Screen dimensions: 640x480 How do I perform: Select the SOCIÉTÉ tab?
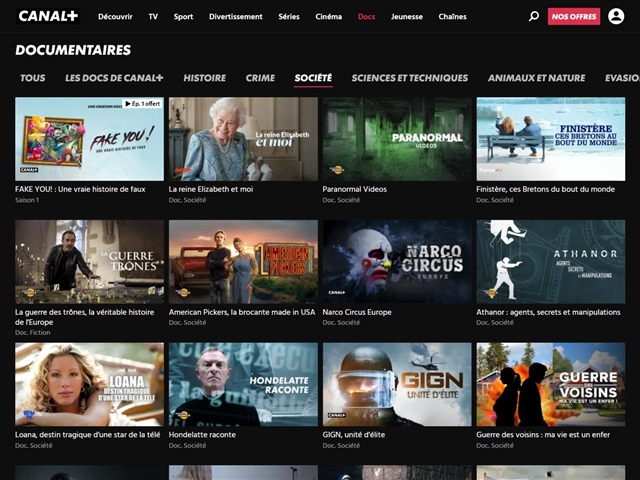click(x=313, y=78)
